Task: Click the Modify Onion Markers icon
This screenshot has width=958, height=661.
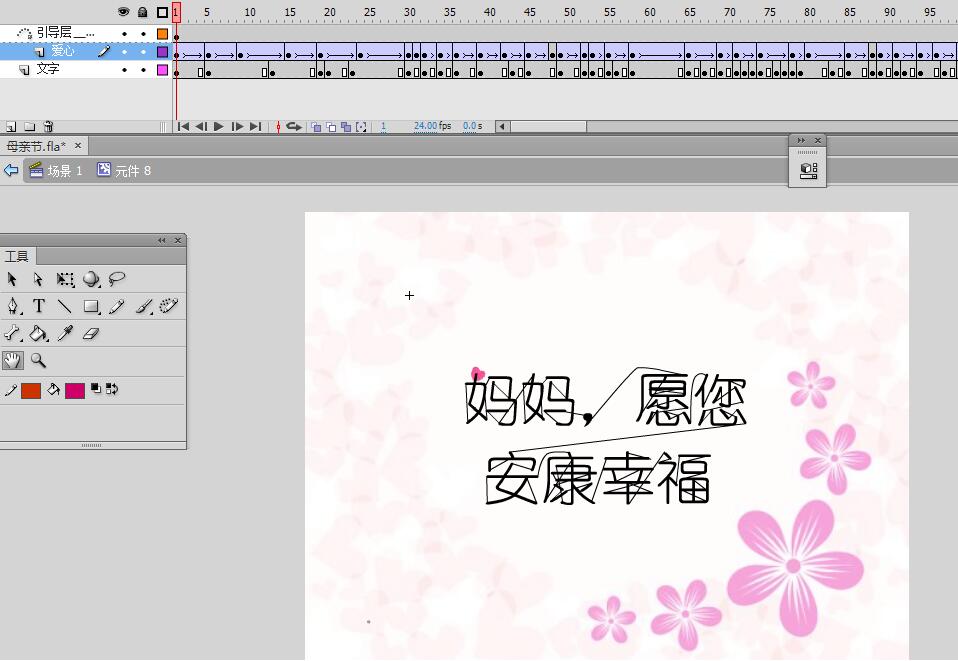Action: pos(361,126)
